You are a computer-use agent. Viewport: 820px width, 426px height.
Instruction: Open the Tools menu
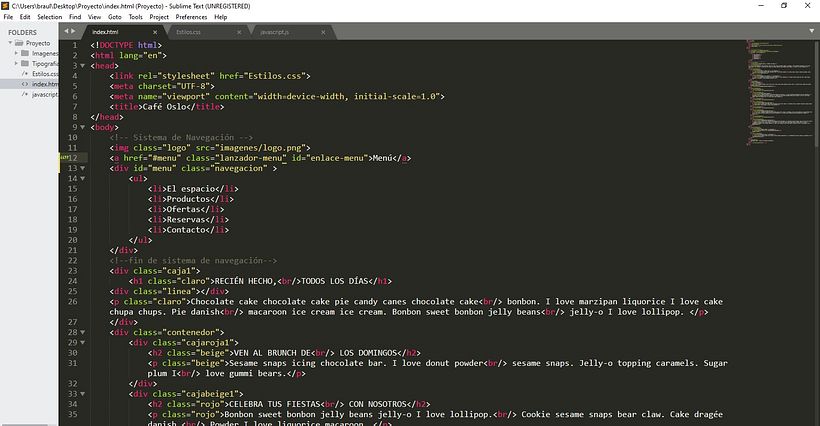click(x=136, y=17)
